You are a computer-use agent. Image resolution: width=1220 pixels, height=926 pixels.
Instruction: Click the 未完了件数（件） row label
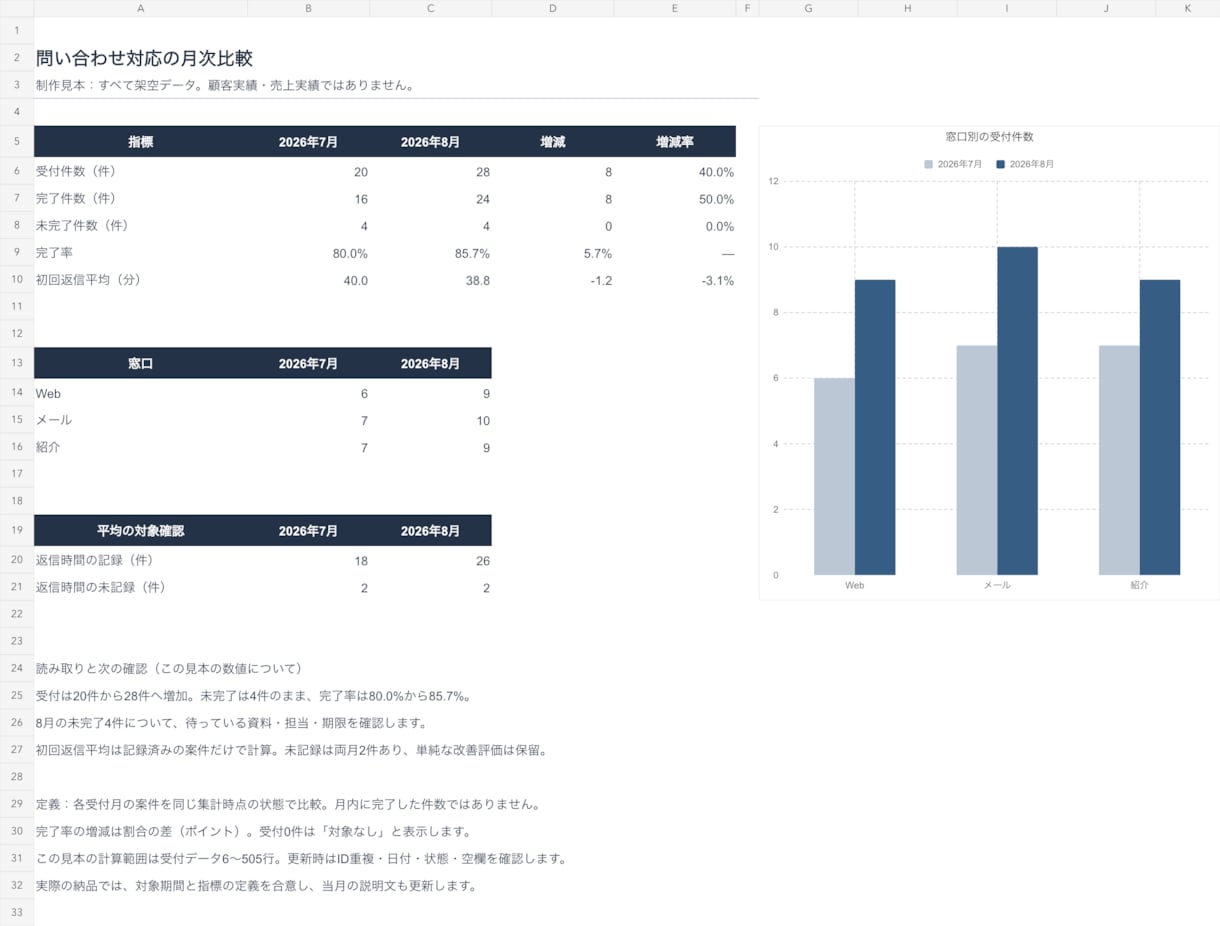point(82,226)
